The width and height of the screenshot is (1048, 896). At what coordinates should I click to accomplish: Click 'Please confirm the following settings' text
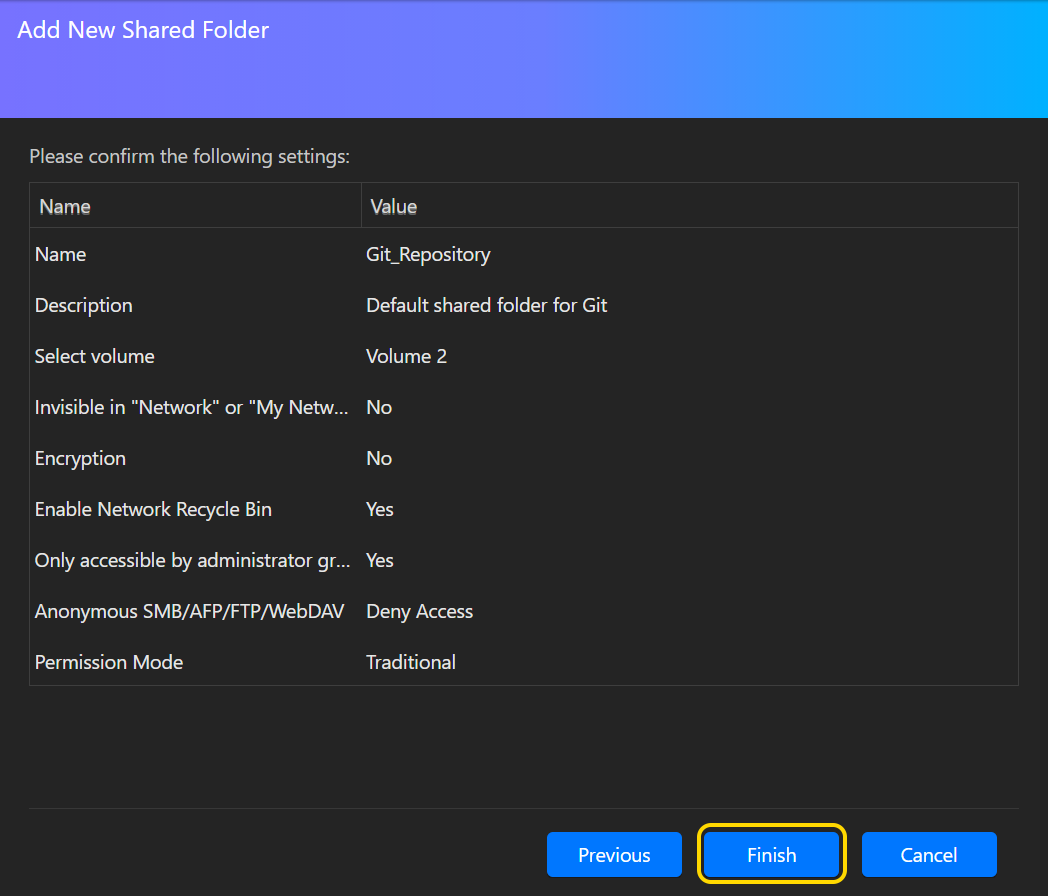pos(190,156)
